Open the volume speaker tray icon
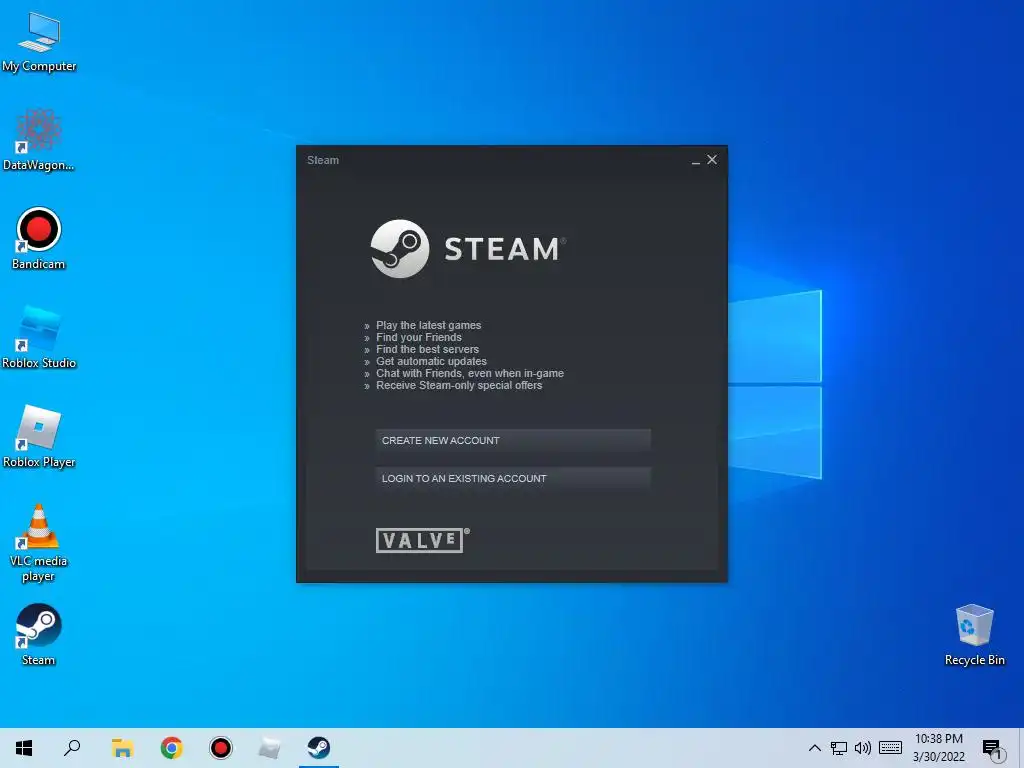The image size is (1024, 768). 863,748
